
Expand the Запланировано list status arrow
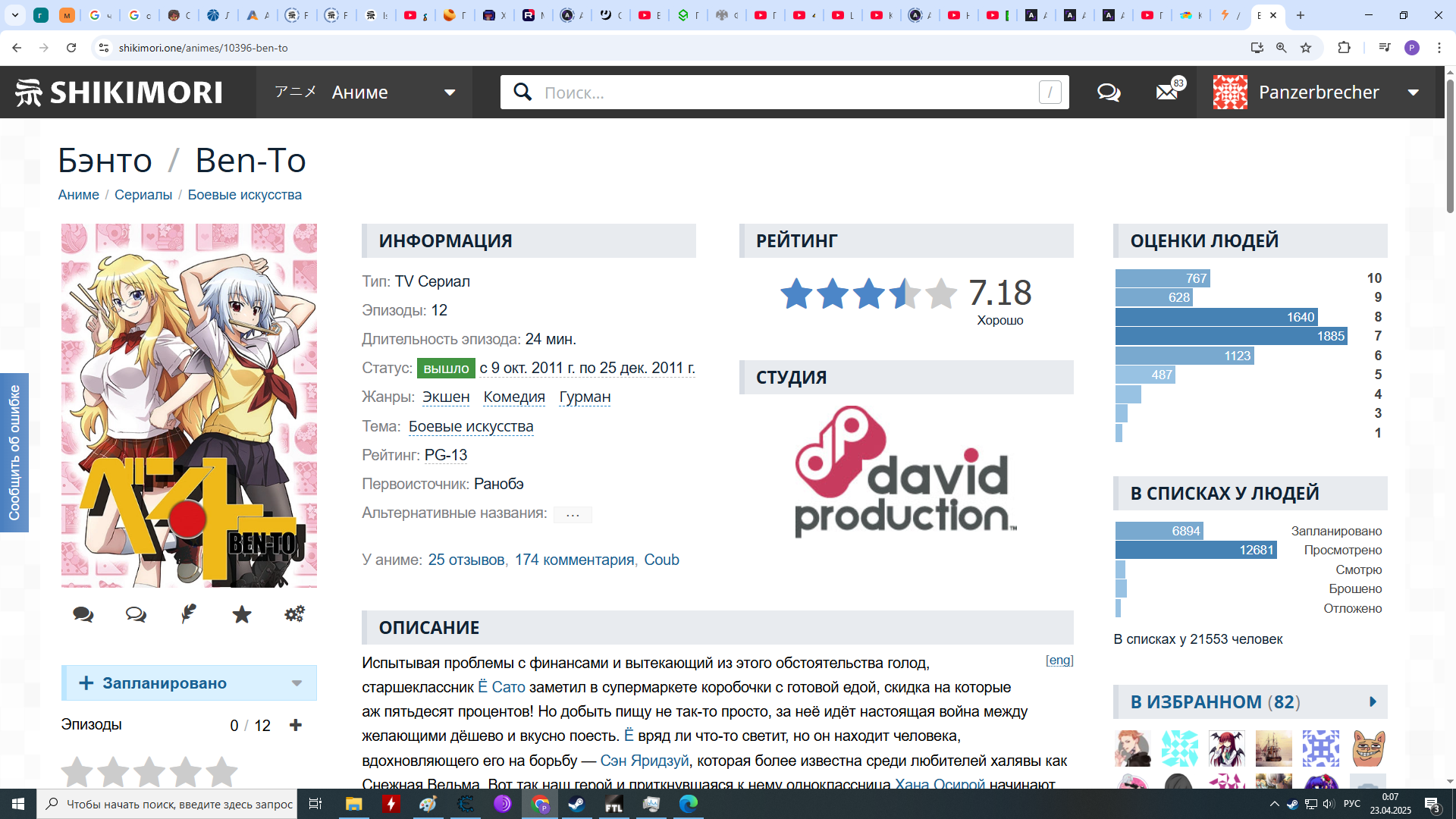tap(297, 683)
